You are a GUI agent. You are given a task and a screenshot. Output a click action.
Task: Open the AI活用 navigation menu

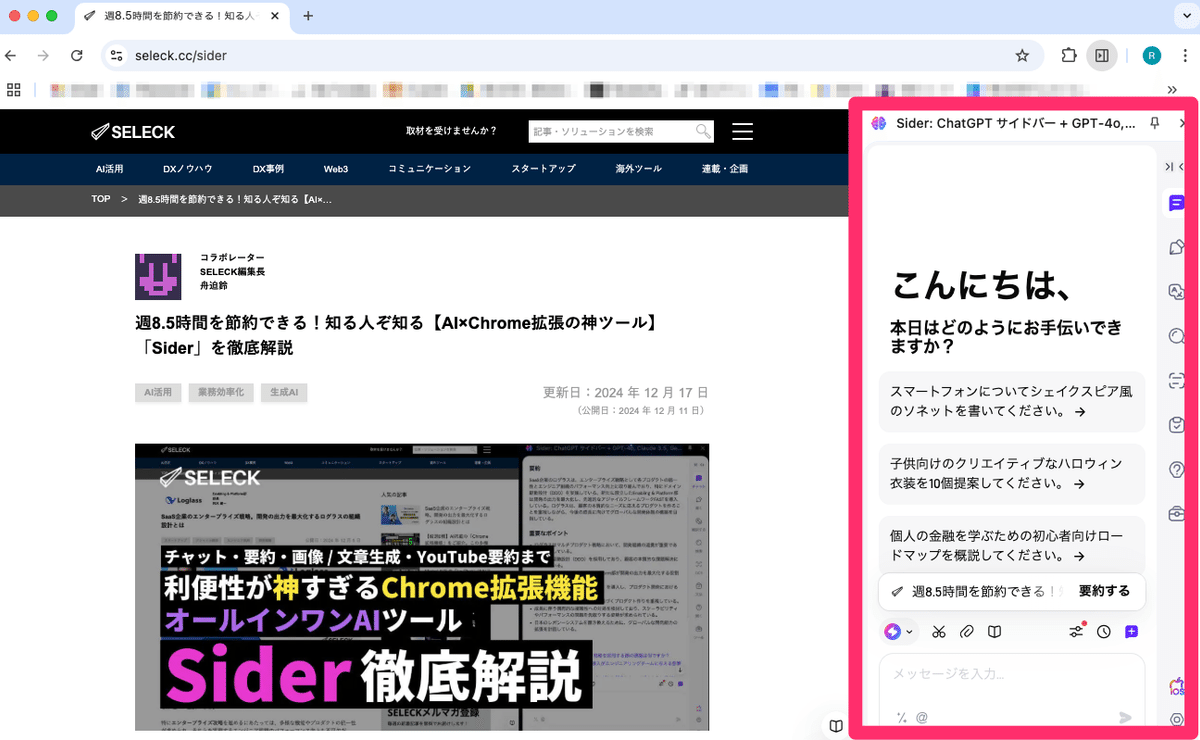point(109,169)
